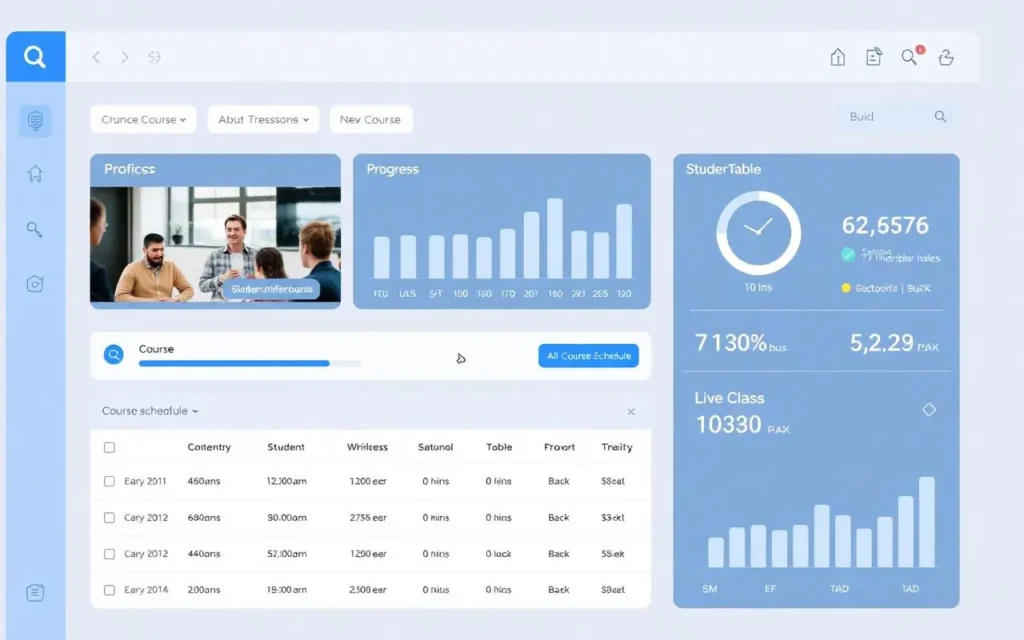Click the Student column header
Image resolution: width=1024 pixels, height=640 pixels.
286,448
